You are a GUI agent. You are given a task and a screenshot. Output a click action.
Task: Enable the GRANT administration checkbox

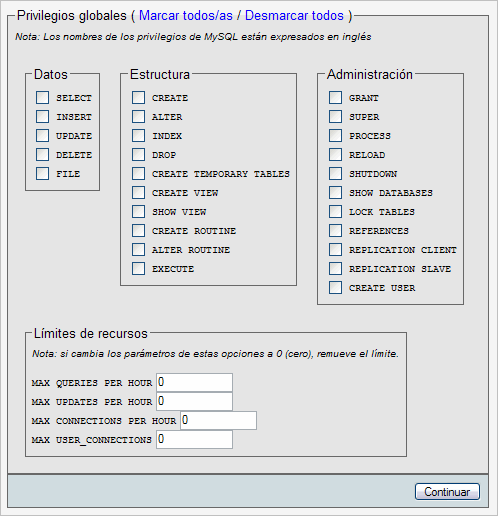point(335,98)
